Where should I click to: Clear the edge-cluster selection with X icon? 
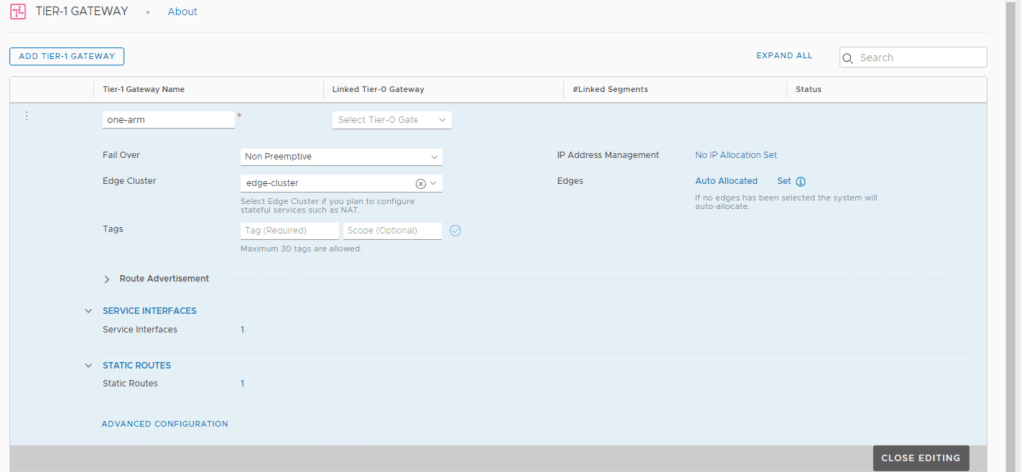point(420,184)
